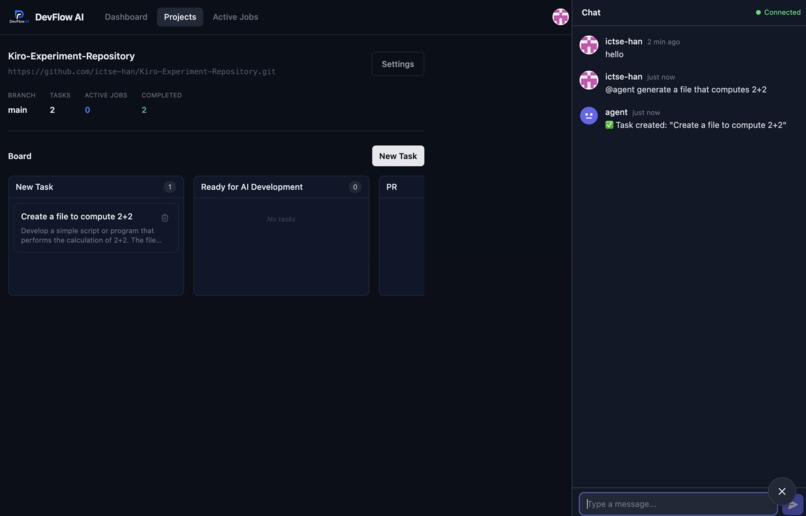Click the 'Chat' panel title
Viewport: 806px width, 516px height.
(591, 12)
